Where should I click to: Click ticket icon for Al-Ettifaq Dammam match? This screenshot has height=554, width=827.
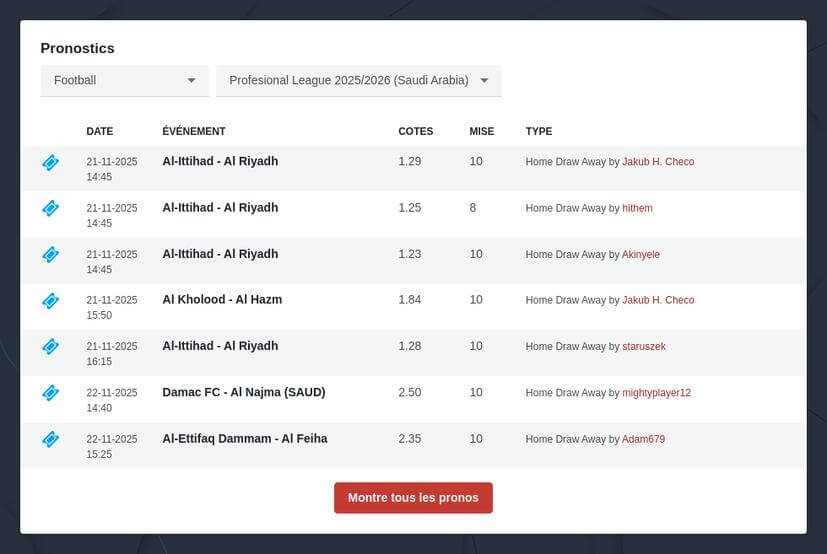point(50,439)
